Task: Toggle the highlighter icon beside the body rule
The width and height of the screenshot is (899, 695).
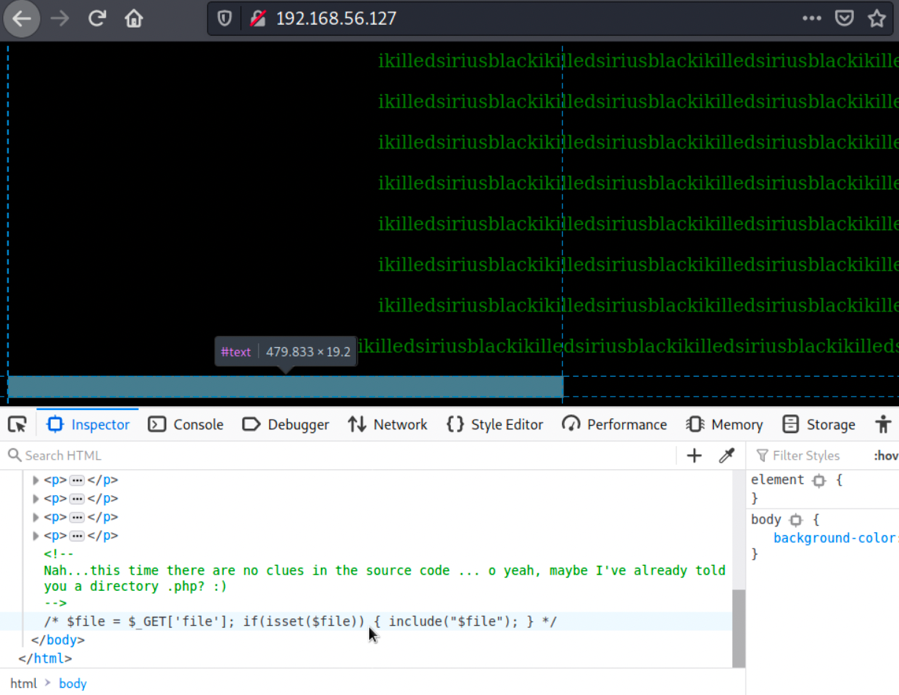Action: point(795,520)
